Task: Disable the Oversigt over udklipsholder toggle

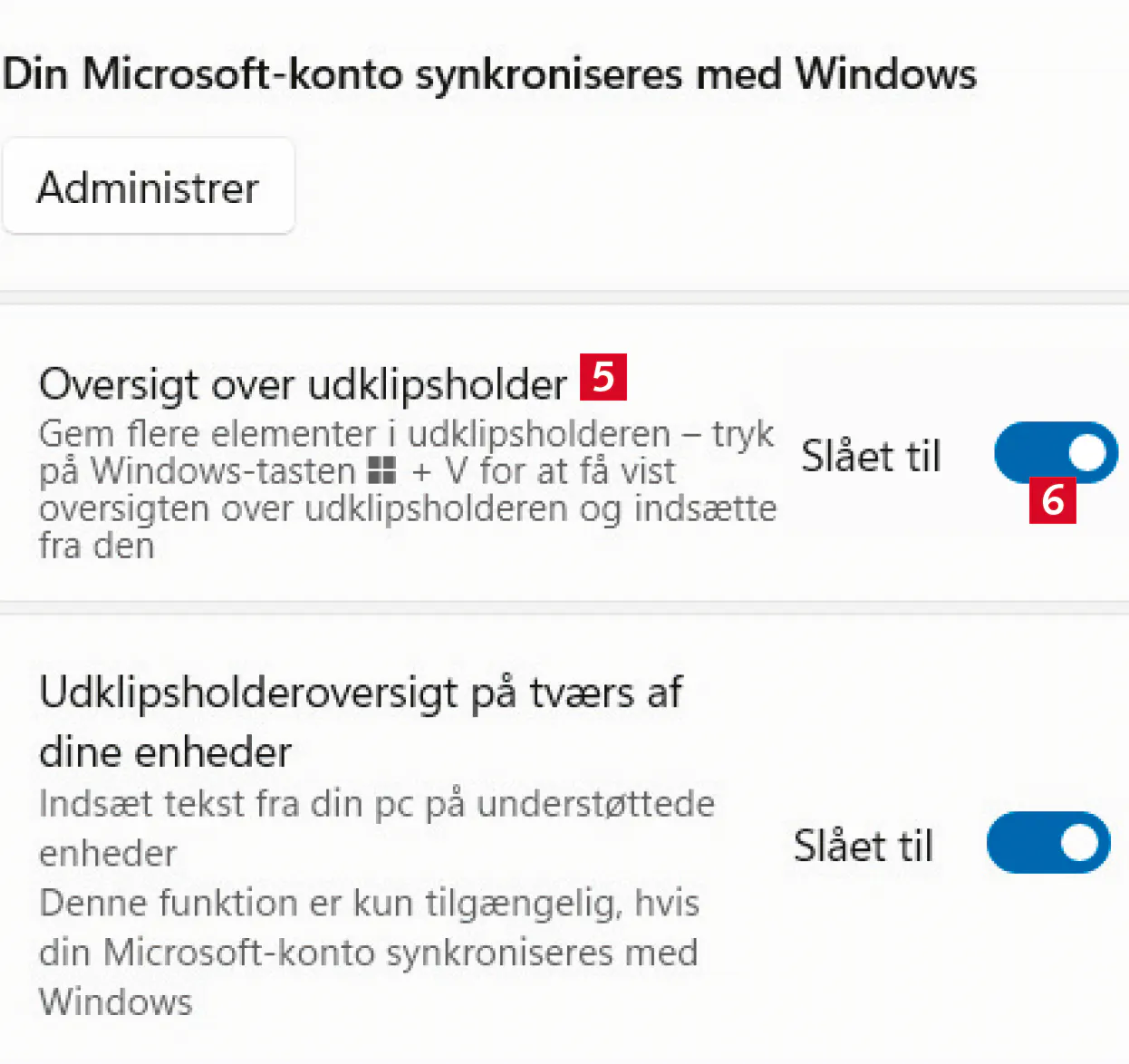Action: tap(1056, 452)
